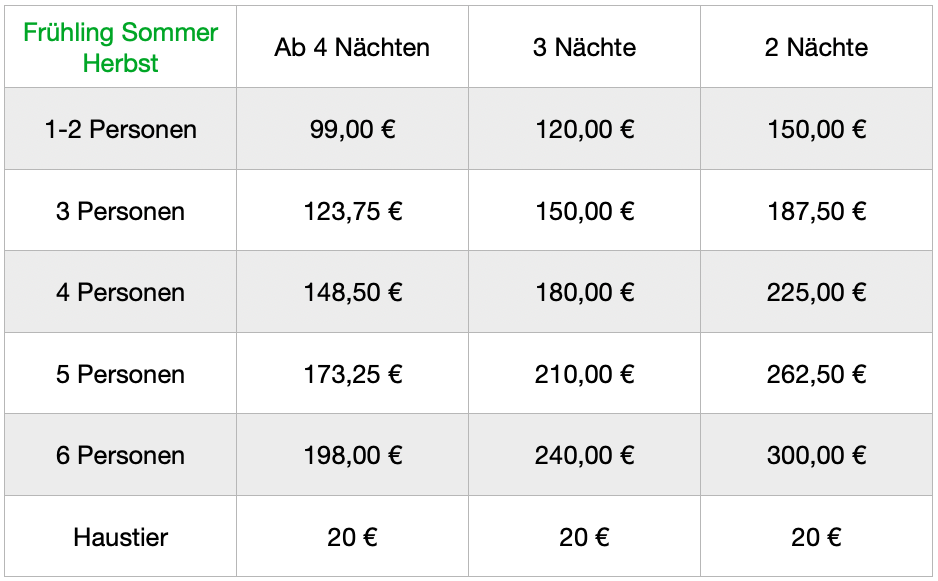Image resolution: width=938 pixels, height=581 pixels.
Task: Click the 1-2 Personen row label
Action: click(120, 129)
